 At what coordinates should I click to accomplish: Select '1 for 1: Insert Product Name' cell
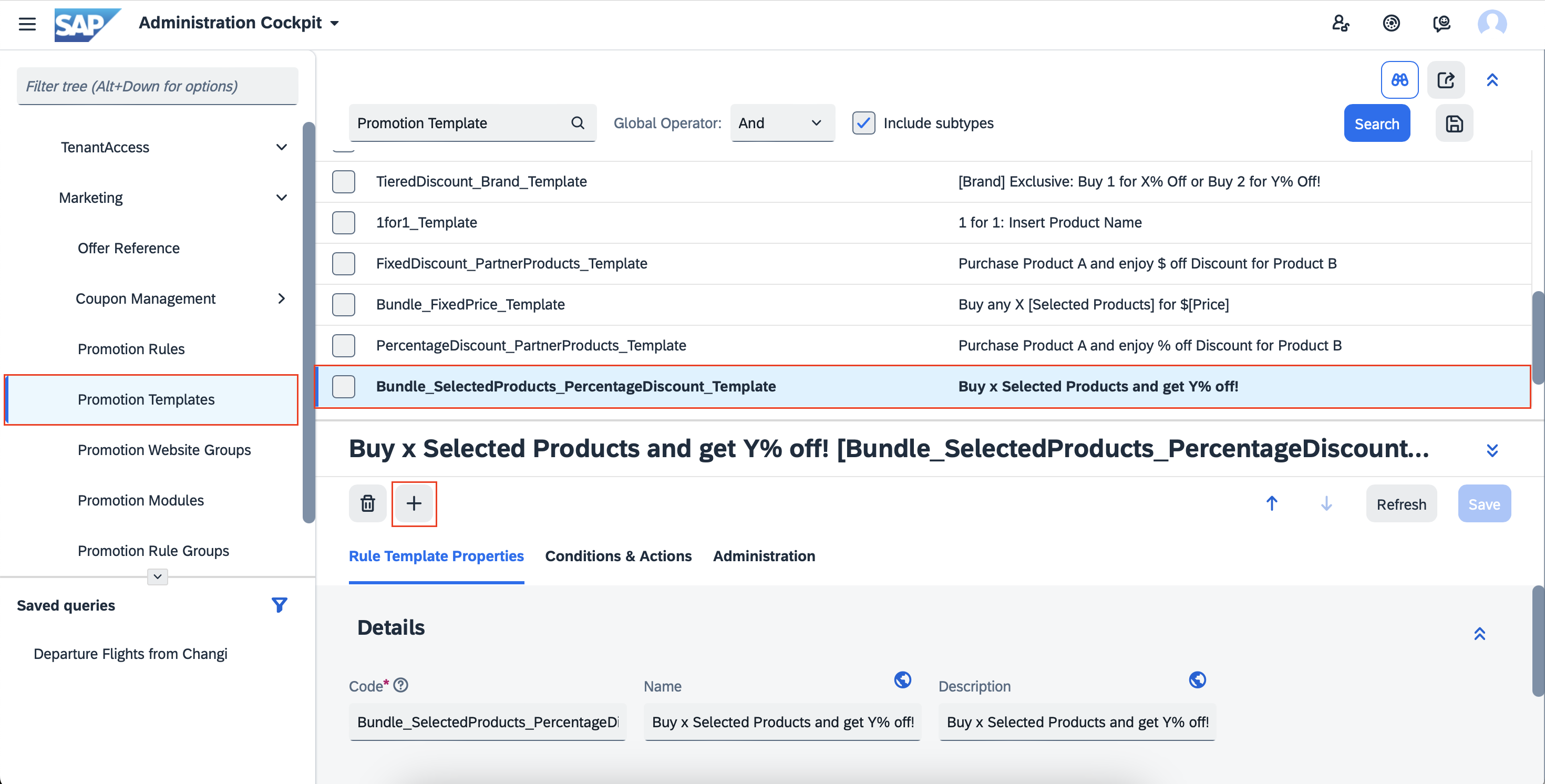pyautogui.click(x=1049, y=223)
